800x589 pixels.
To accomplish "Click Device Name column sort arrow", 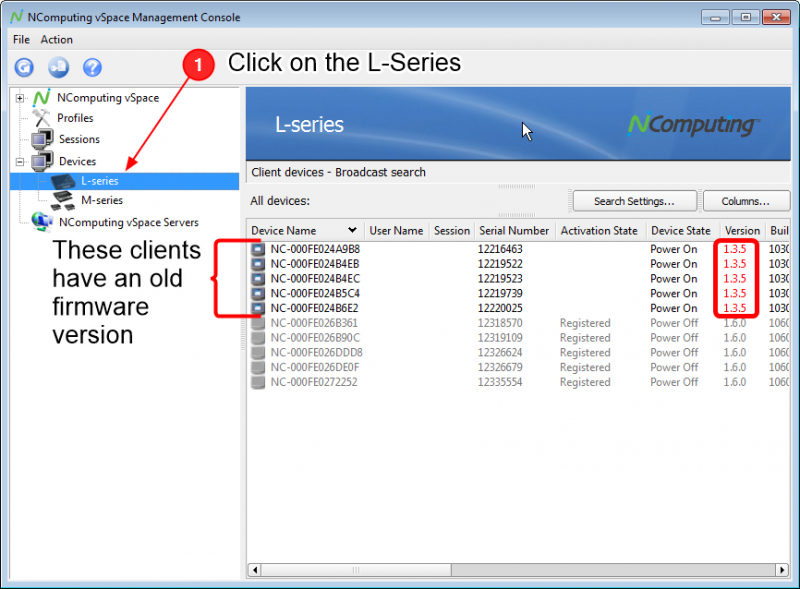I will pos(352,230).
